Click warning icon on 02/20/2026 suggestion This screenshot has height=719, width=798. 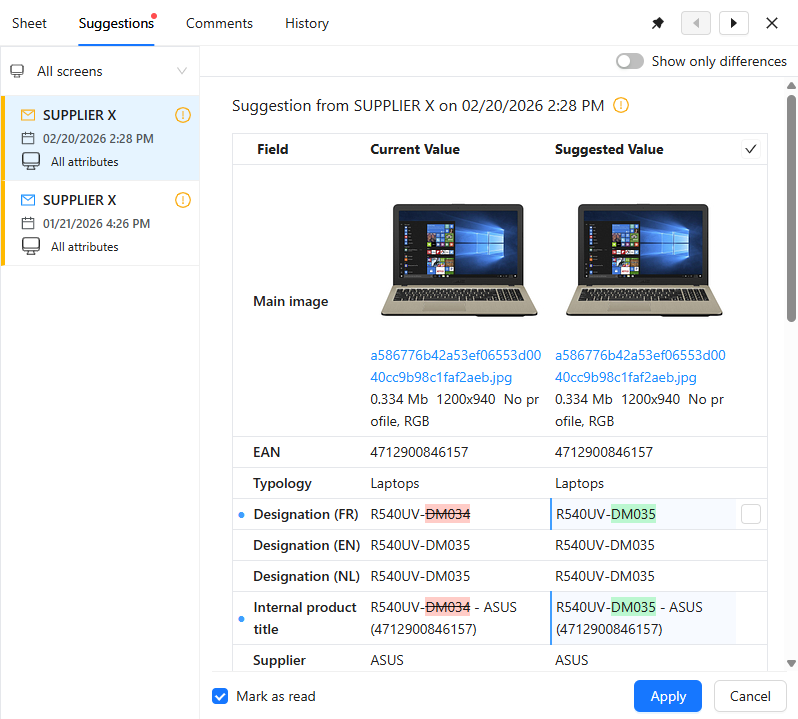click(182, 115)
